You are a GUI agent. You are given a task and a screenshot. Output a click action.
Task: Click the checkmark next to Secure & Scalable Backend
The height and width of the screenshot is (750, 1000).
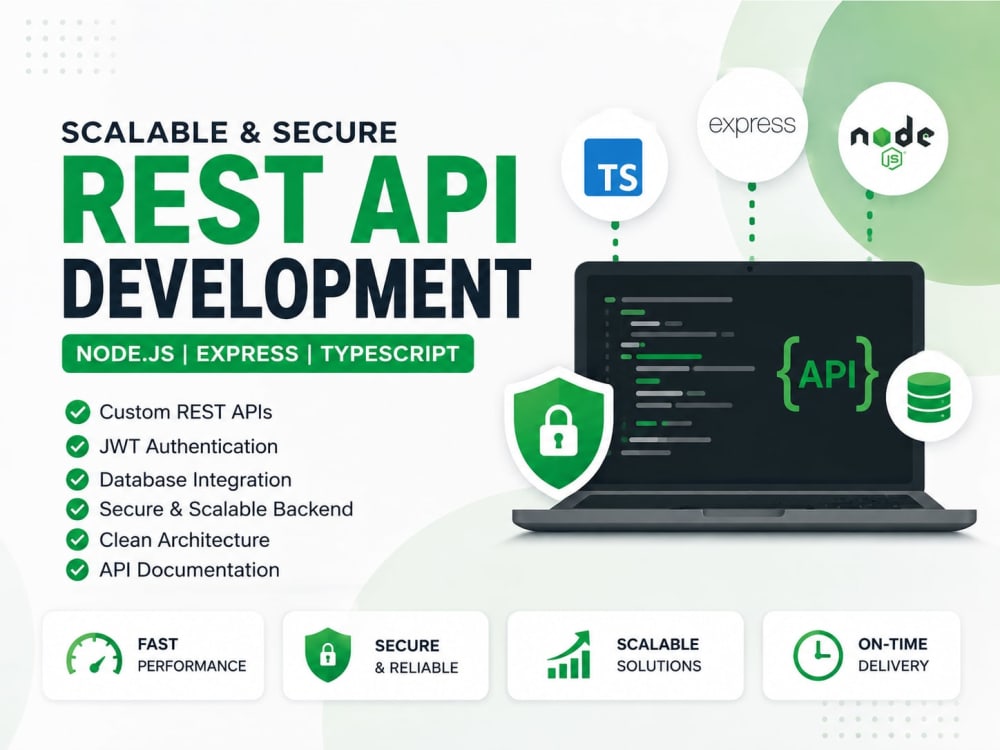coord(77,509)
